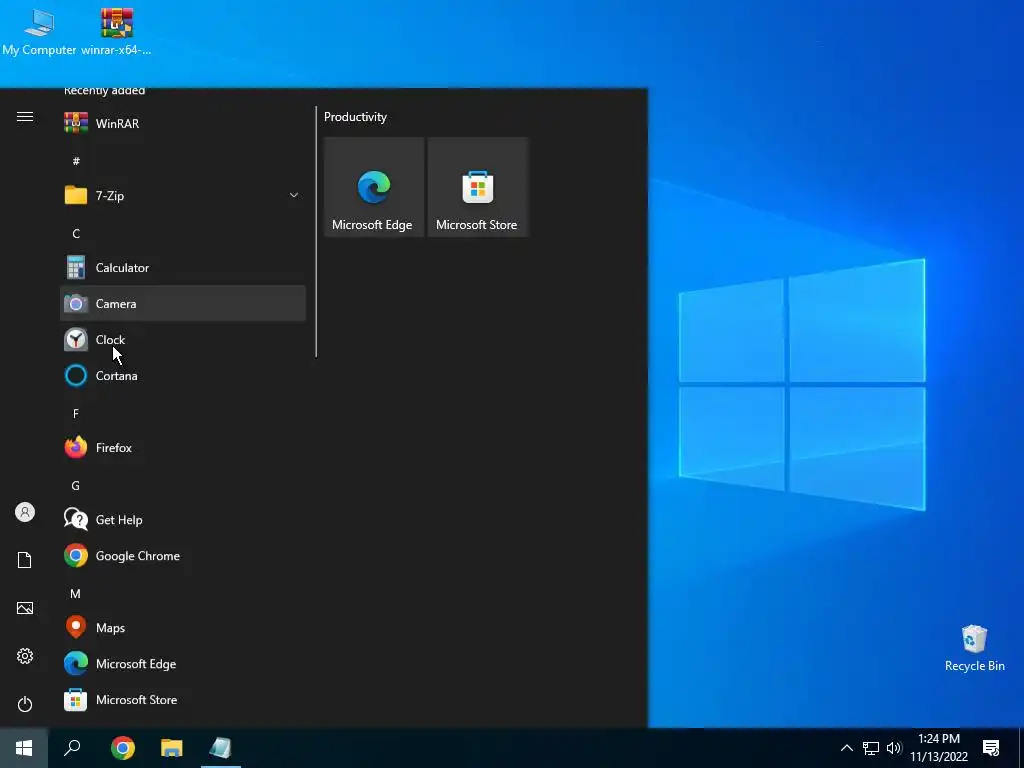1024x768 pixels.
Task: Open Settings gear in Start sidebar
Action: 25,656
